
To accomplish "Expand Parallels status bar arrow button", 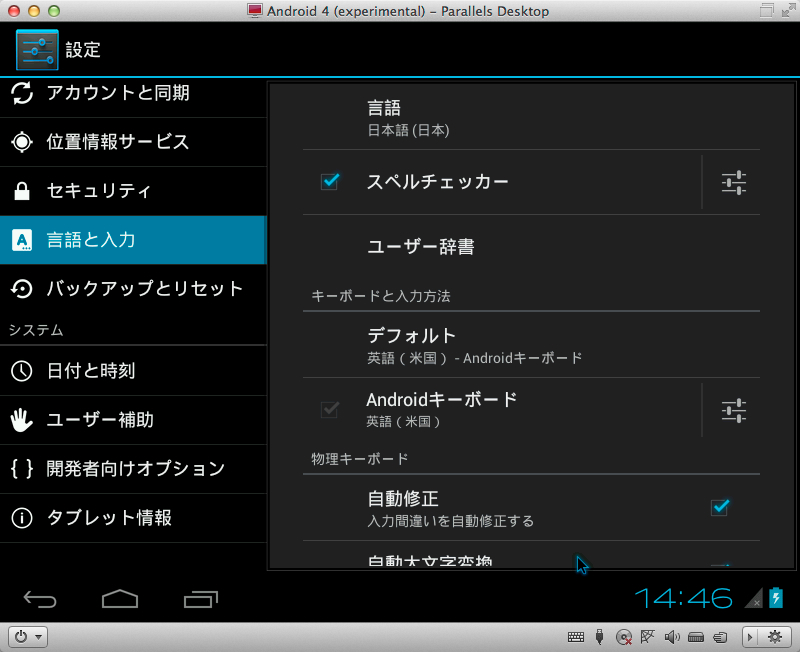I will coord(750,637).
